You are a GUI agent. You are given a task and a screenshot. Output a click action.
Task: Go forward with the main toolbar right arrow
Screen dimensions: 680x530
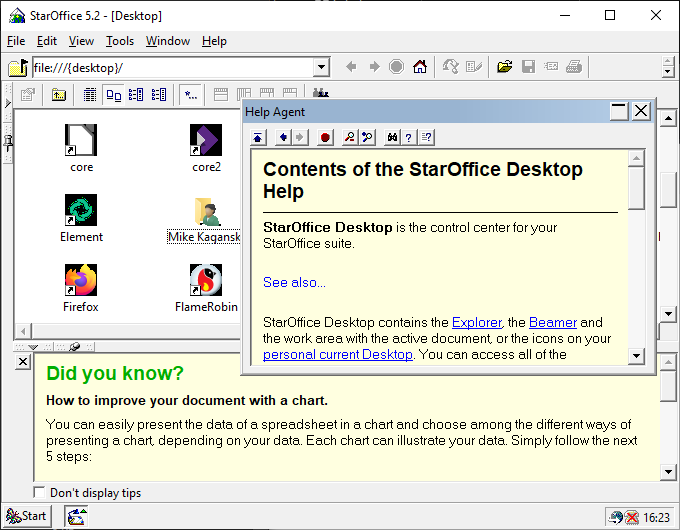pos(374,67)
